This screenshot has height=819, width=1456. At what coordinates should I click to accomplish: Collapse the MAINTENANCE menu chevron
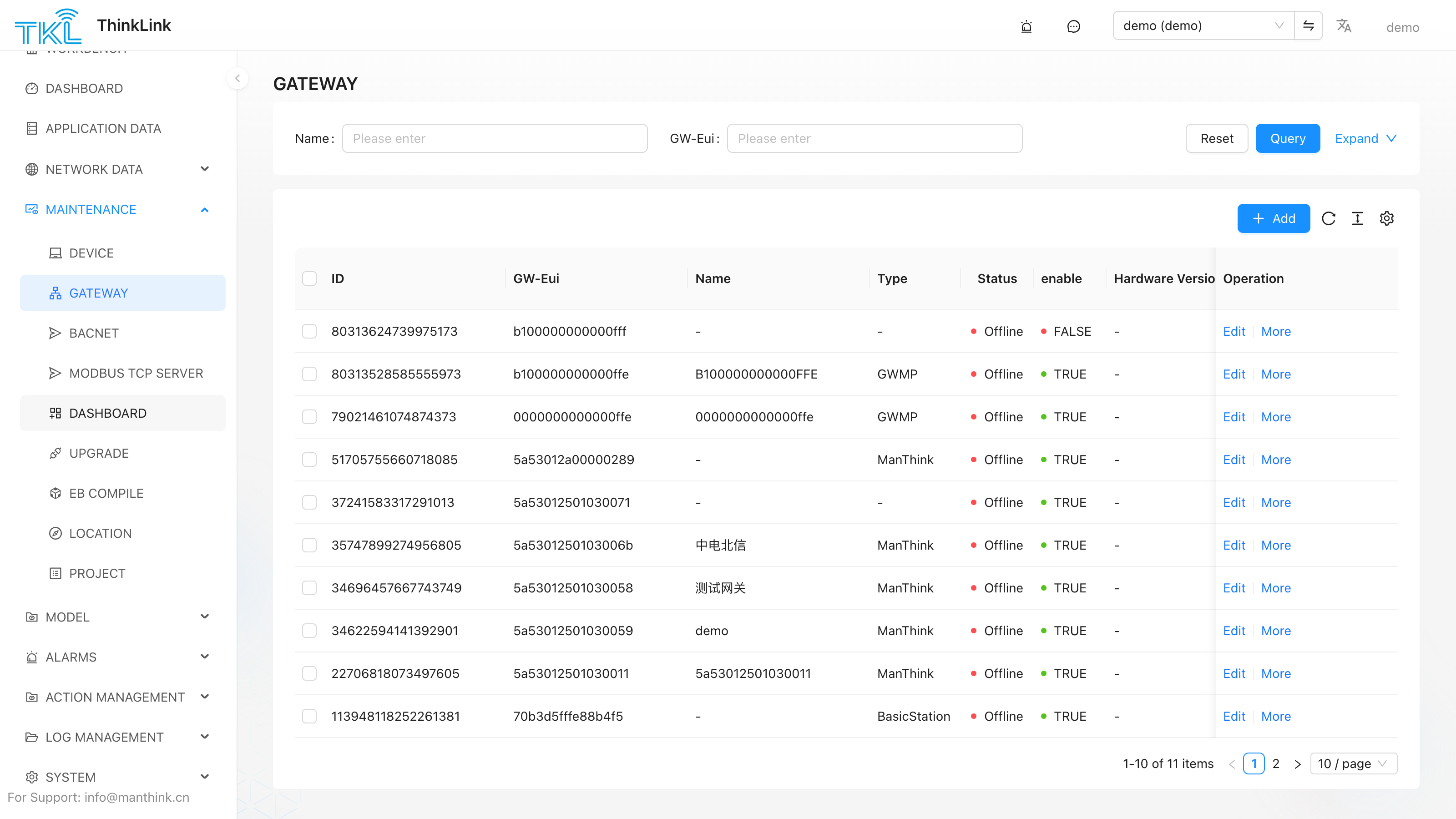(x=205, y=210)
